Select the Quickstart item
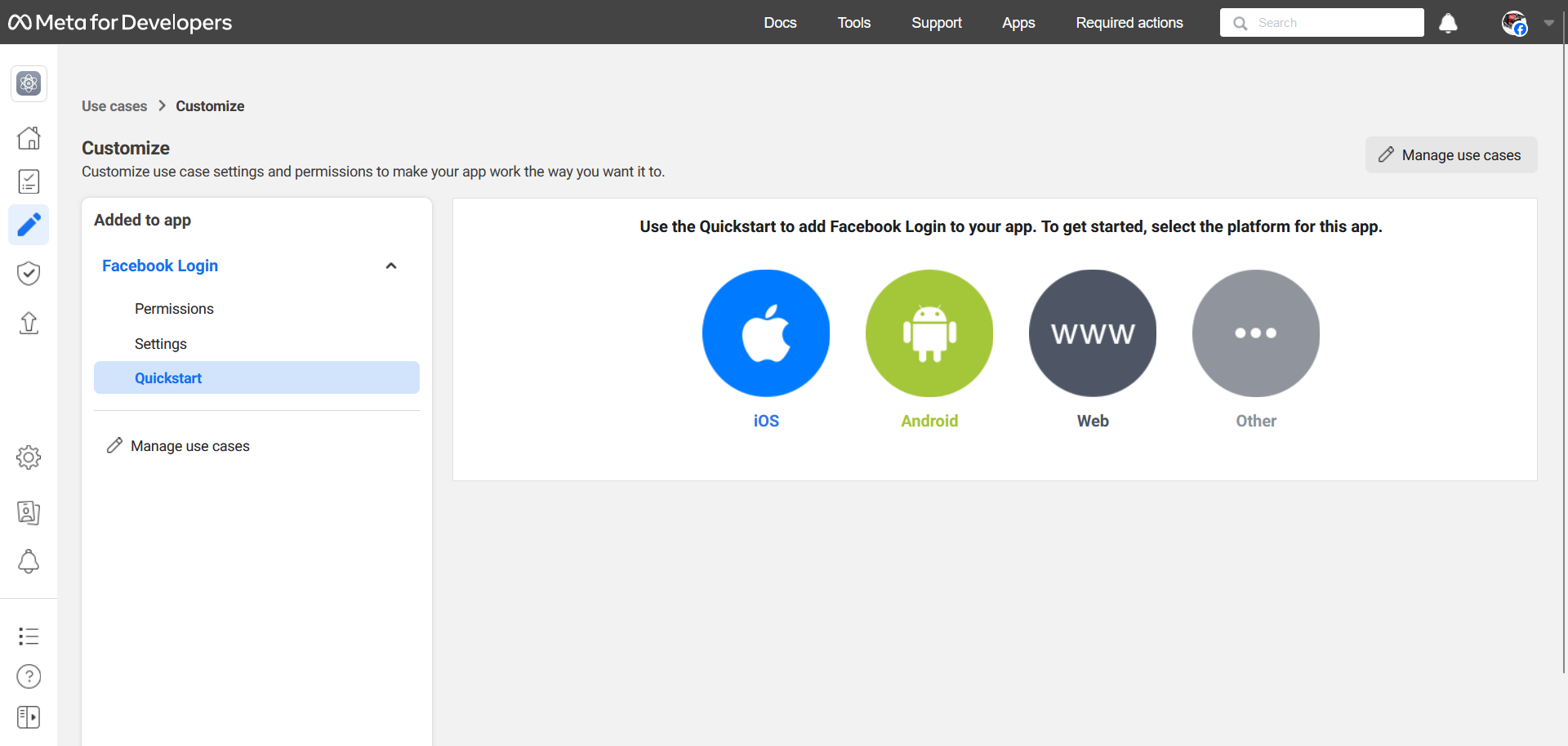Screen dimensions: 1568x746 pos(256,377)
